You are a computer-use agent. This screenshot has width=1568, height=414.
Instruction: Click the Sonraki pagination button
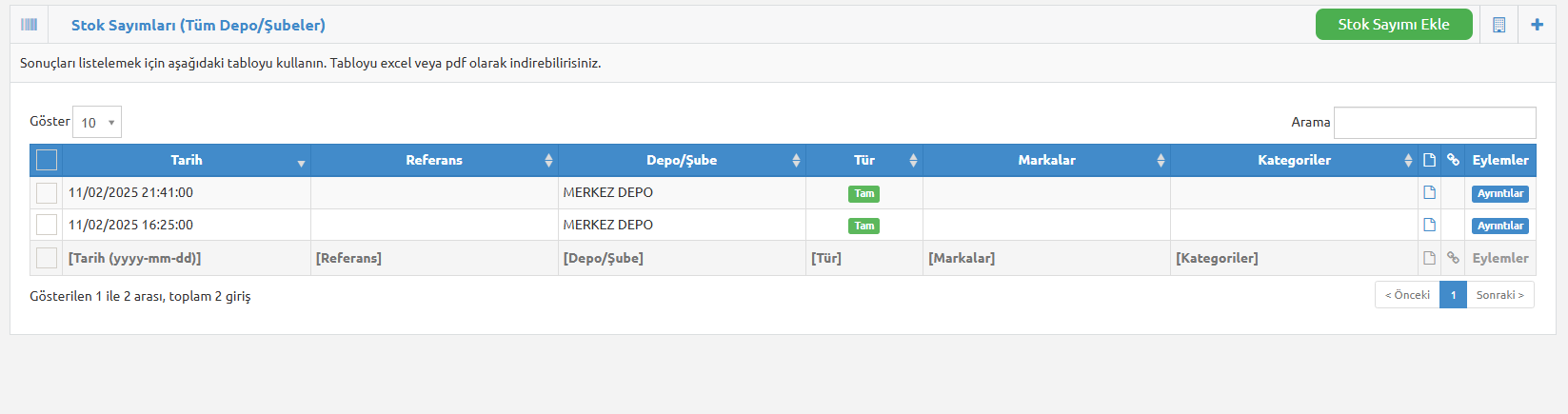tap(1500, 295)
